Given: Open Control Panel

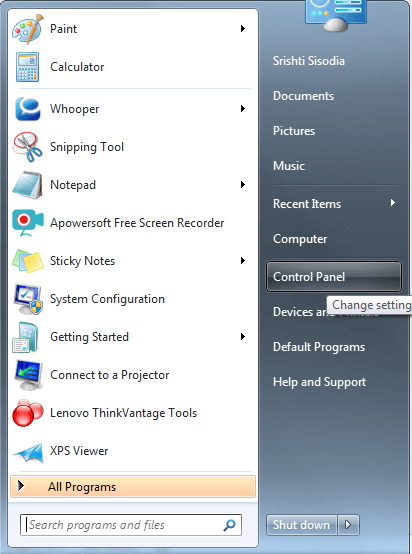Looking at the screenshot, I should (x=334, y=277).
